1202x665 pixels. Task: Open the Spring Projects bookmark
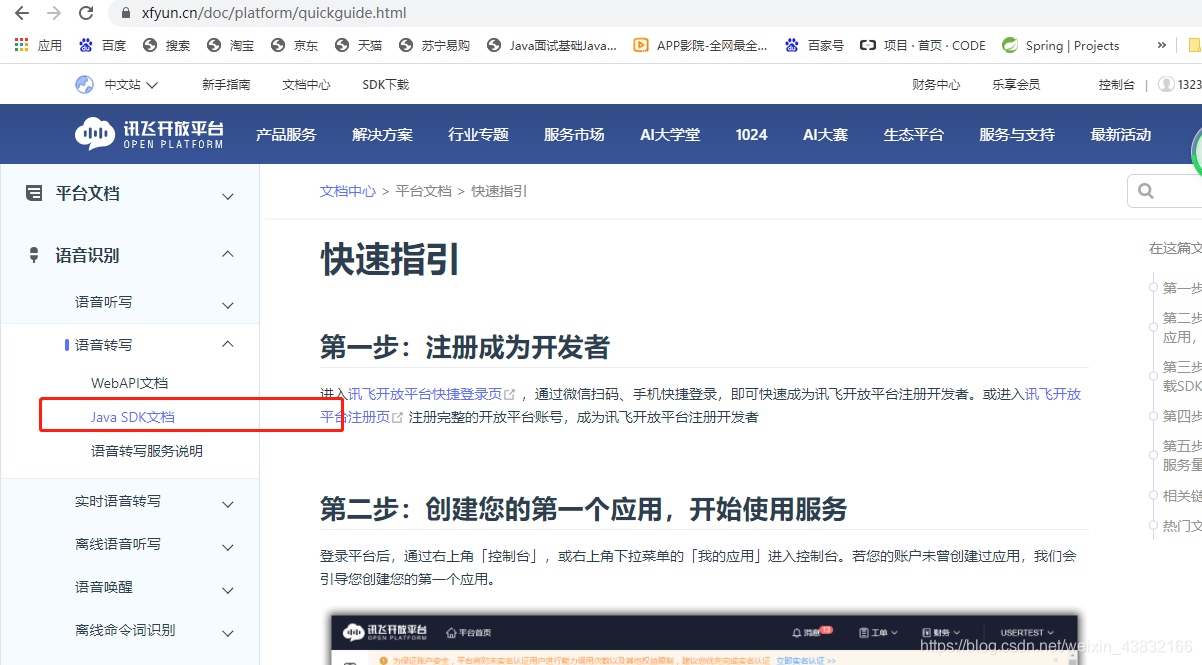click(1061, 45)
